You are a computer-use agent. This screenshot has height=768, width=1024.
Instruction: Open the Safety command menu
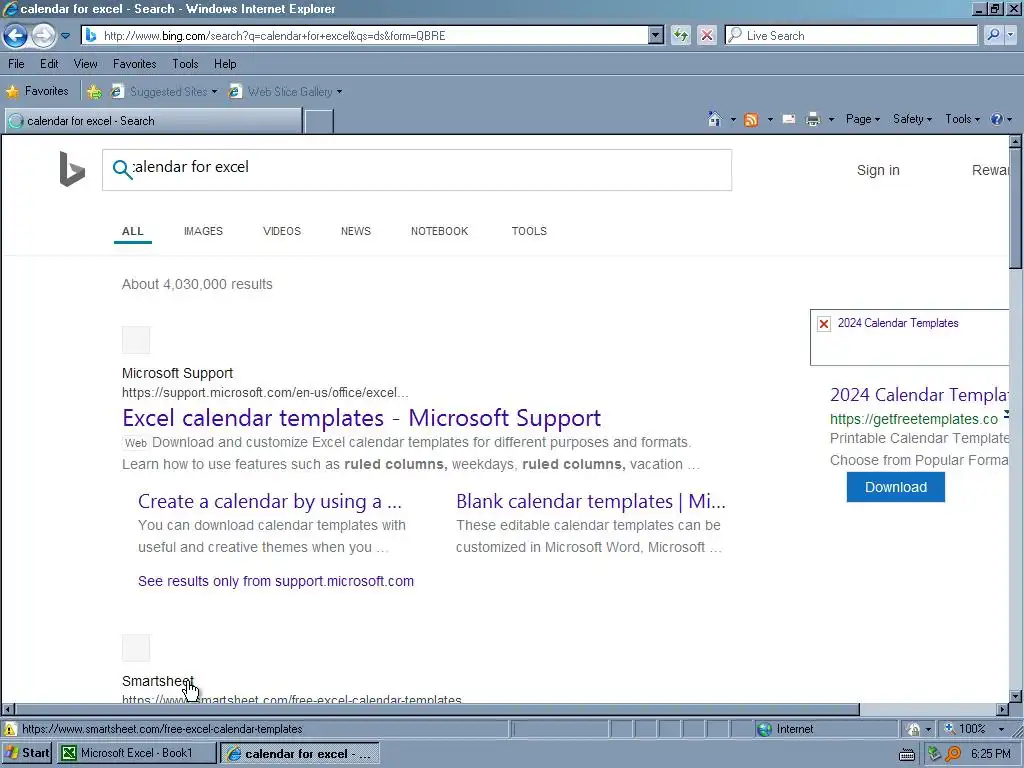912,119
